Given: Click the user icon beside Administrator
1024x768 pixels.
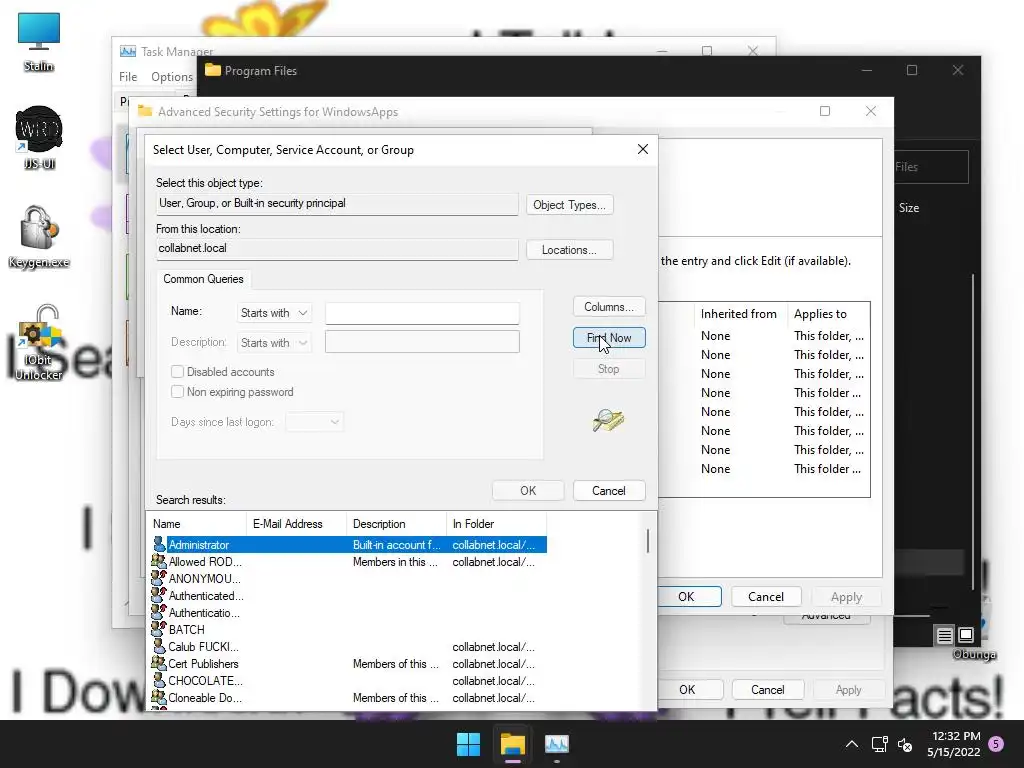Looking at the screenshot, I should (159, 544).
